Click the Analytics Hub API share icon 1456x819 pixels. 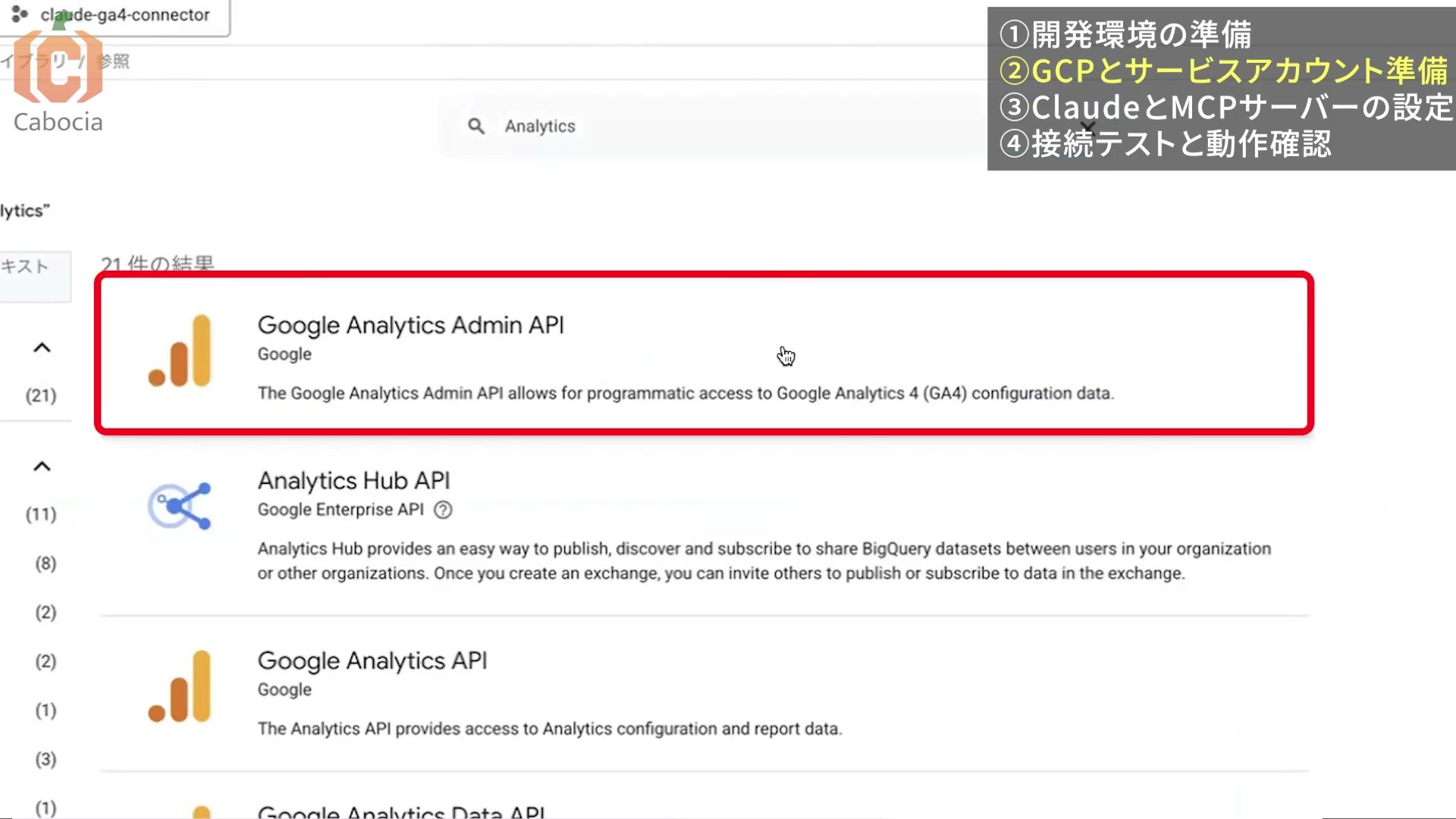(x=180, y=506)
